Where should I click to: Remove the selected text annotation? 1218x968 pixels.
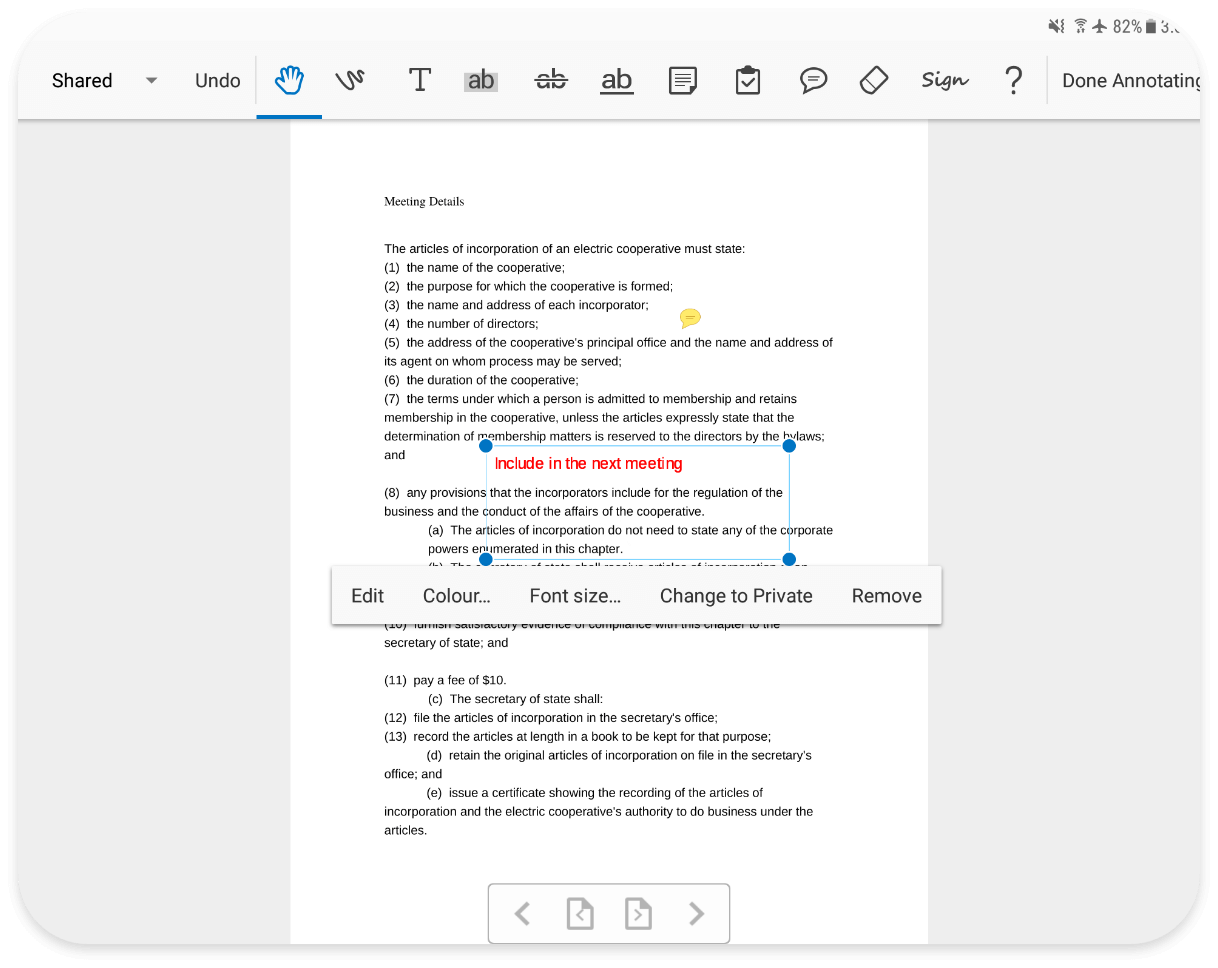[x=886, y=596]
